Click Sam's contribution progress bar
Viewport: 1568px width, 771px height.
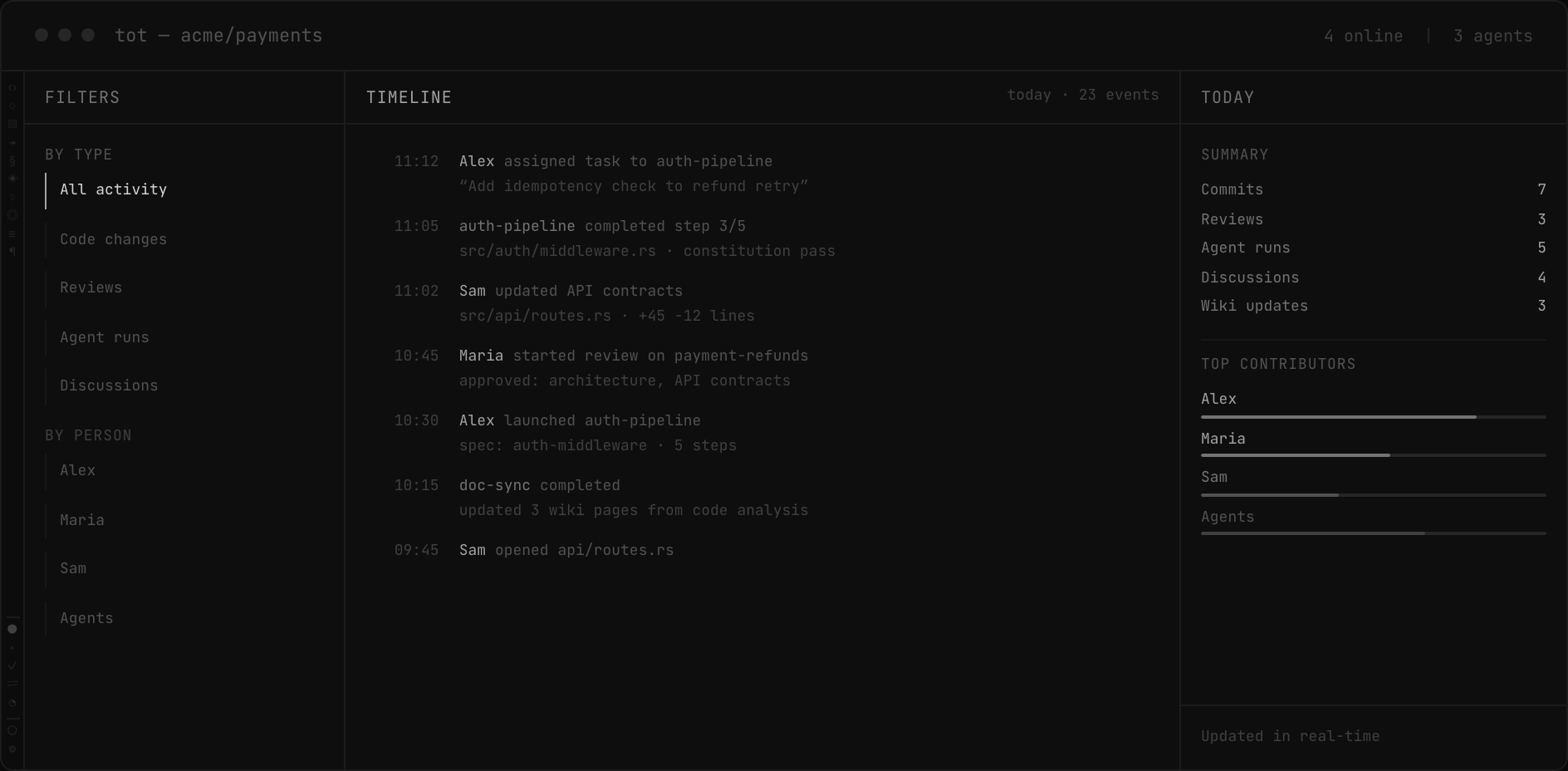1374,495
